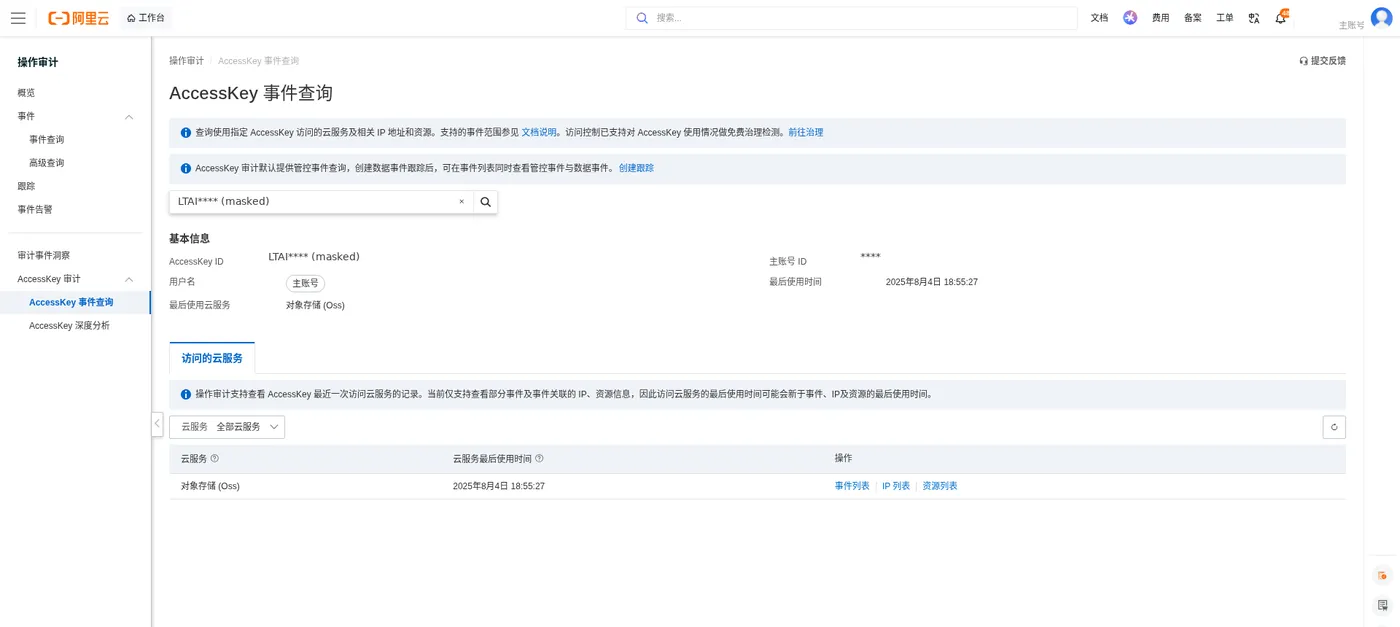Image resolution: width=1400 pixels, height=627 pixels.
Task: Collapse the AccessKey 审计 sidebar group
Action: [x=129, y=280]
